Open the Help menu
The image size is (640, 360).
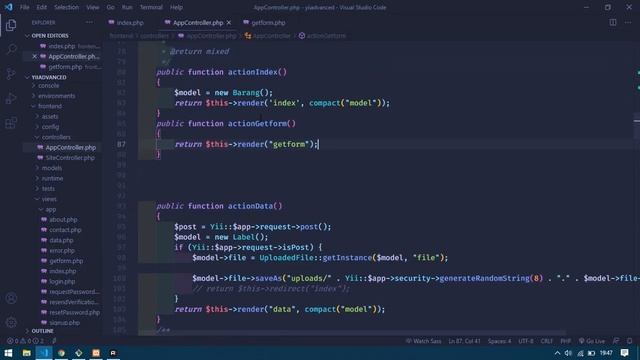click(176, 7)
